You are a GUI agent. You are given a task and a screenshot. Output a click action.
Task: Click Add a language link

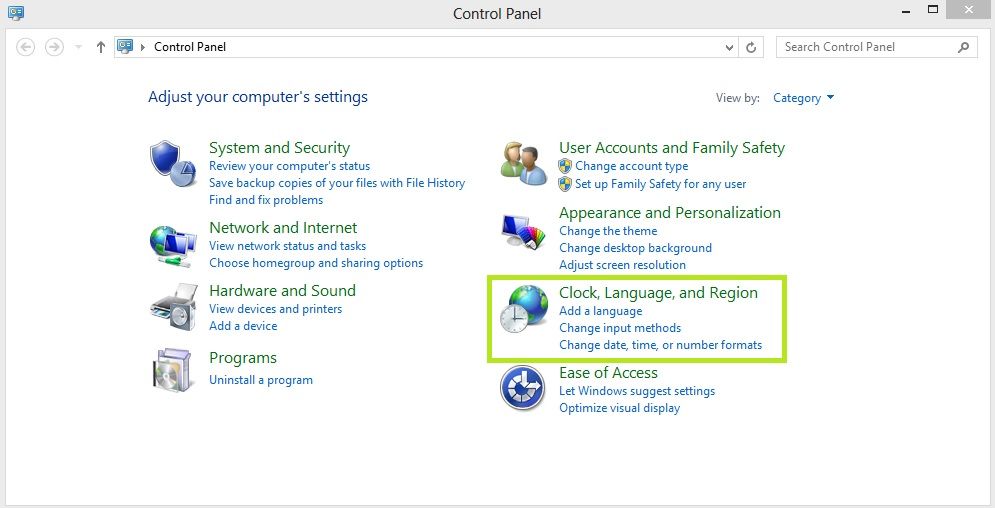pos(600,311)
